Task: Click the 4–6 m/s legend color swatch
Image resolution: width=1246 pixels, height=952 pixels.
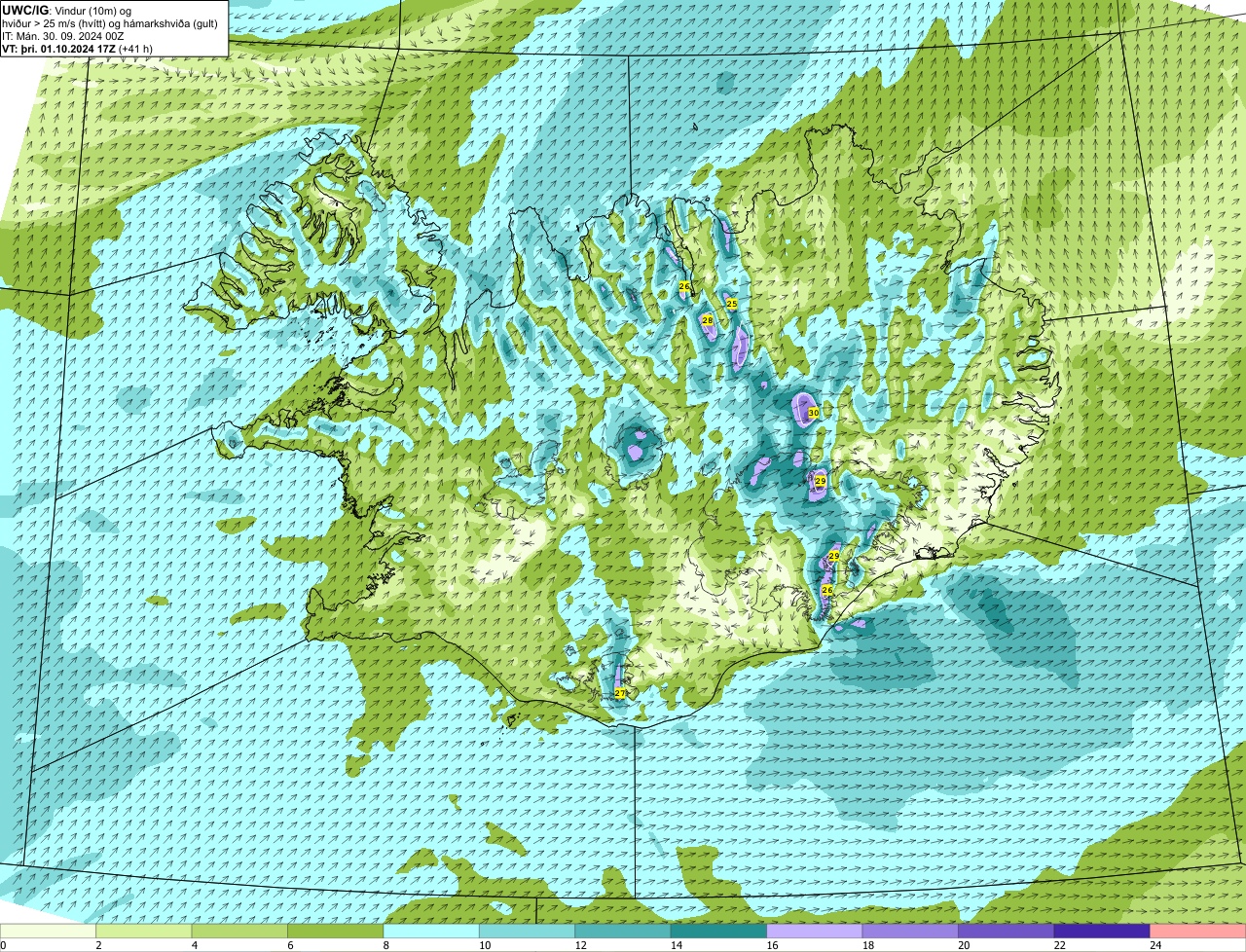Action: point(239,931)
